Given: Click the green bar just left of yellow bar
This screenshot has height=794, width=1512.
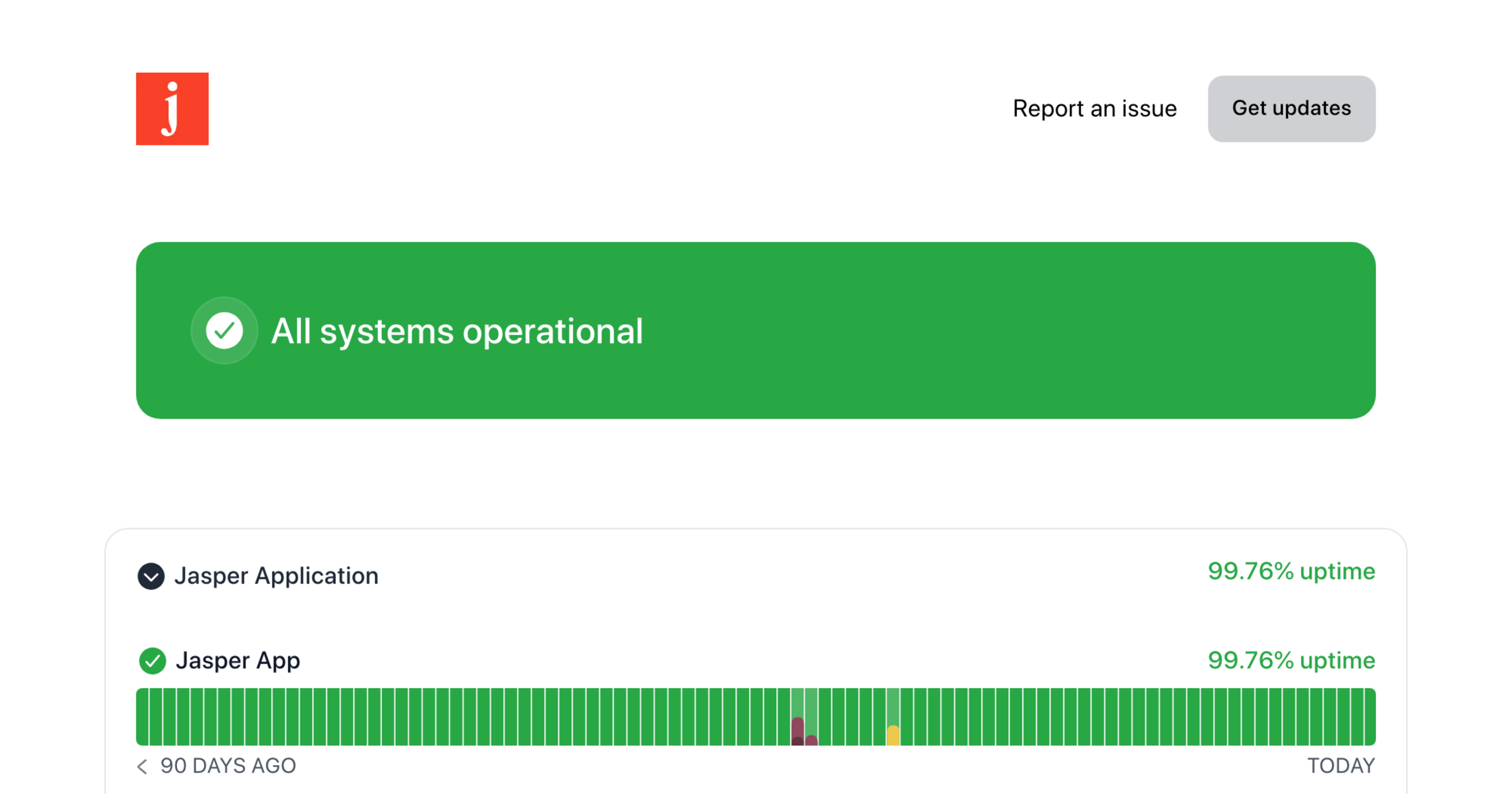Looking at the screenshot, I should click(x=879, y=717).
